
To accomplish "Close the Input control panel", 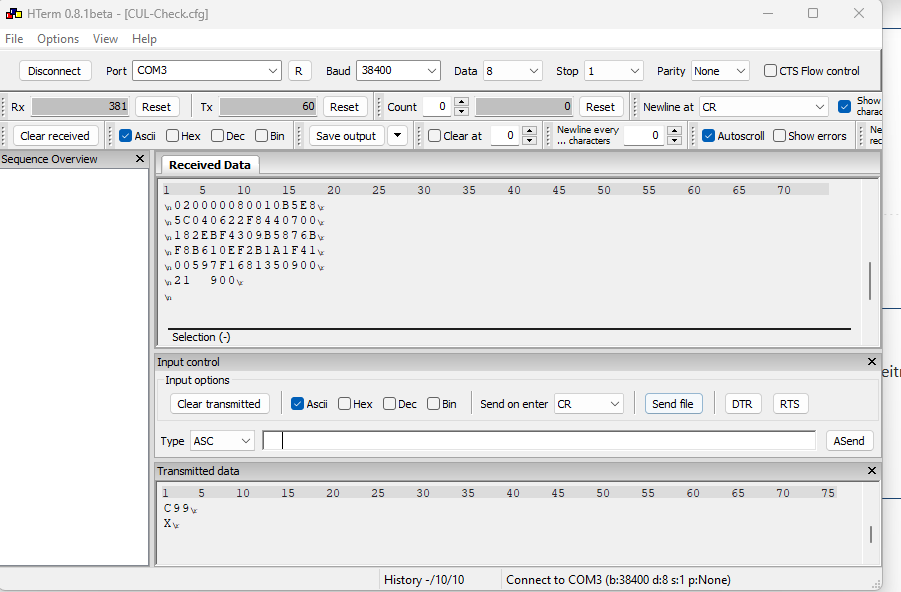I will click(x=872, y=362).
